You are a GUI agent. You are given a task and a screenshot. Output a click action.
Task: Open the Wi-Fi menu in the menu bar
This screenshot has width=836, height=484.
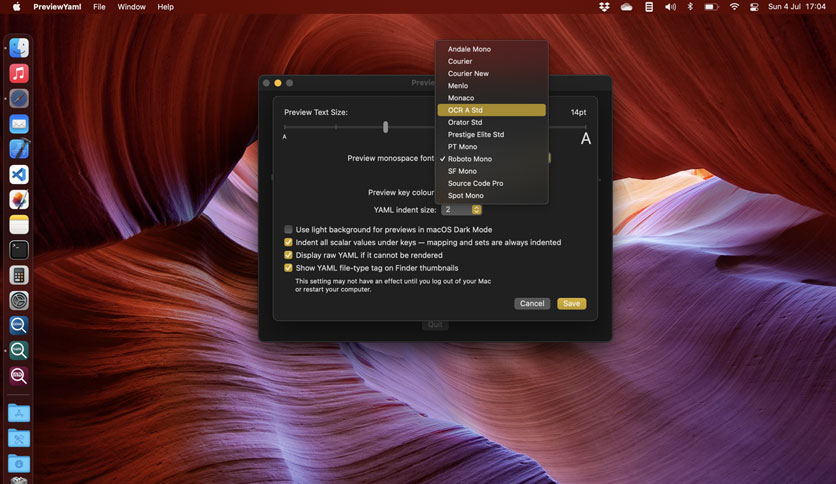tap(734, 7)
